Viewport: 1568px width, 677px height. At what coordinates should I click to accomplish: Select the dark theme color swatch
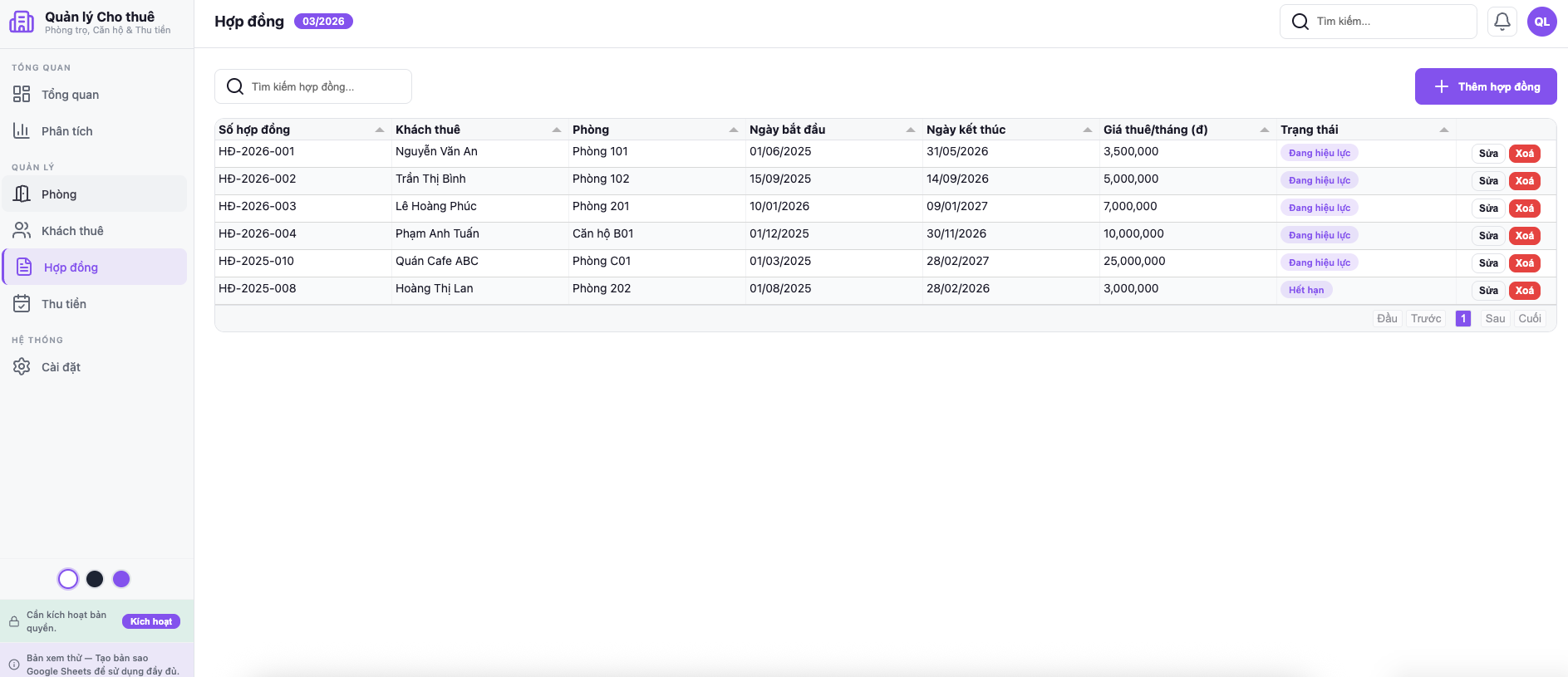[x=95, y=579]
